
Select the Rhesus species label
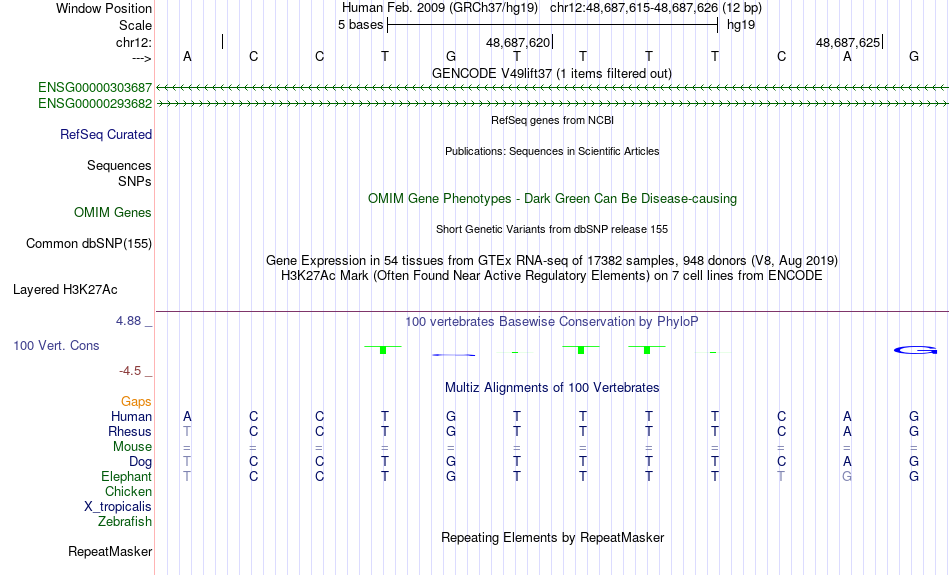pyautogui.click(x=130, y=431)
